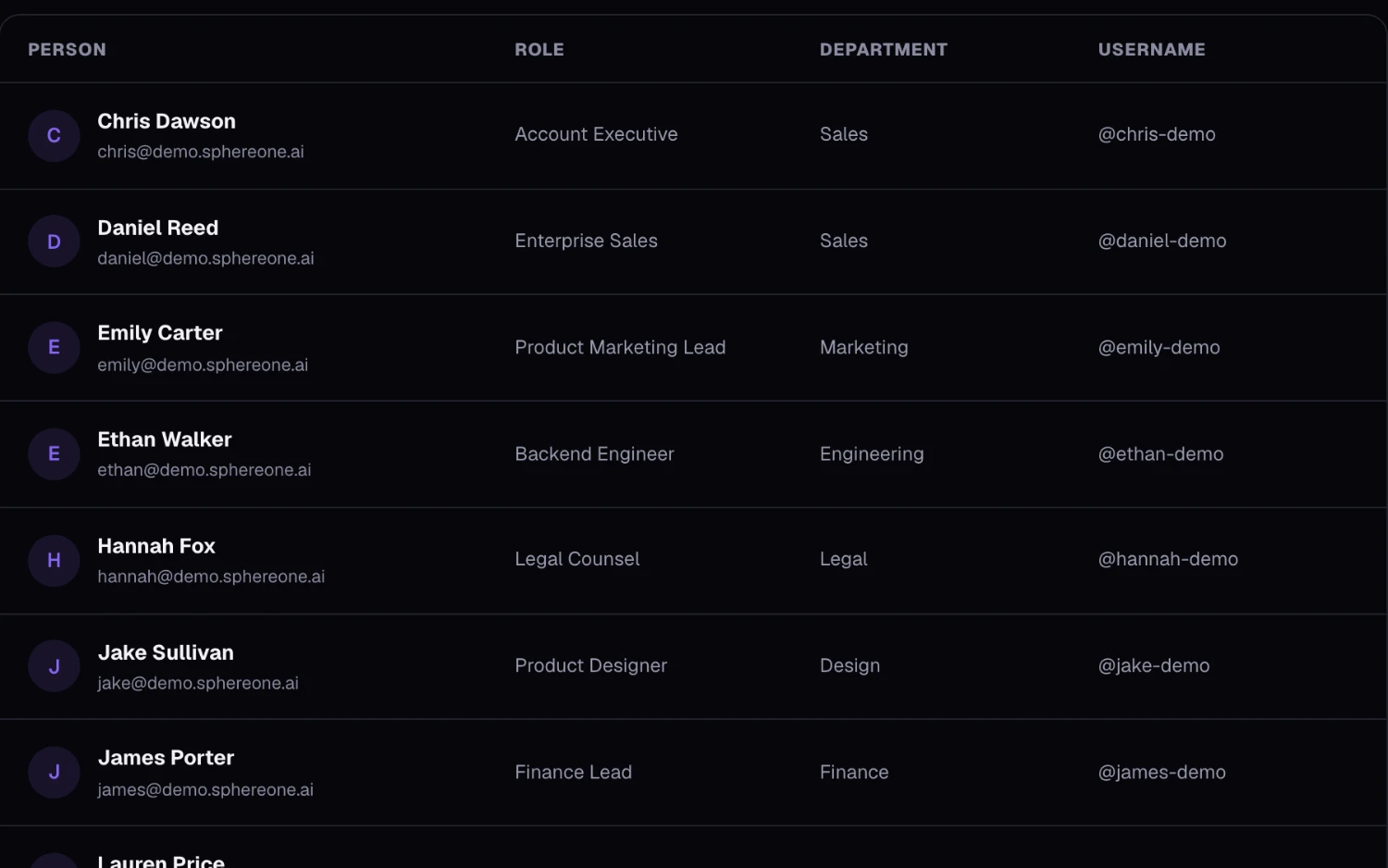The height and width of the screenshot is (868, 1388).
Task: Click the username @james-demo
Action: click(1162, 772)
